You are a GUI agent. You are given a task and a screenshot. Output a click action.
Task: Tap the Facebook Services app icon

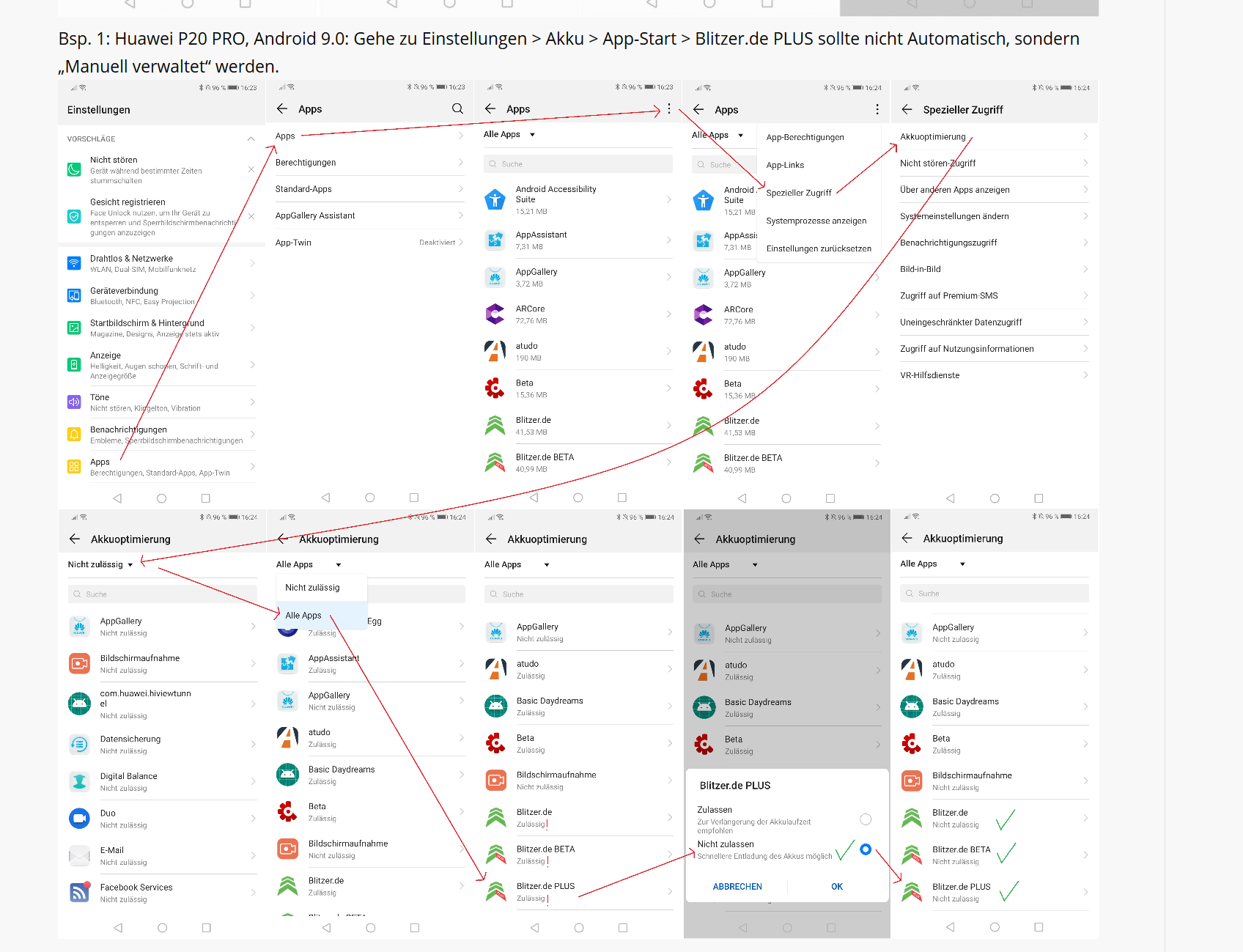point(79,892)
